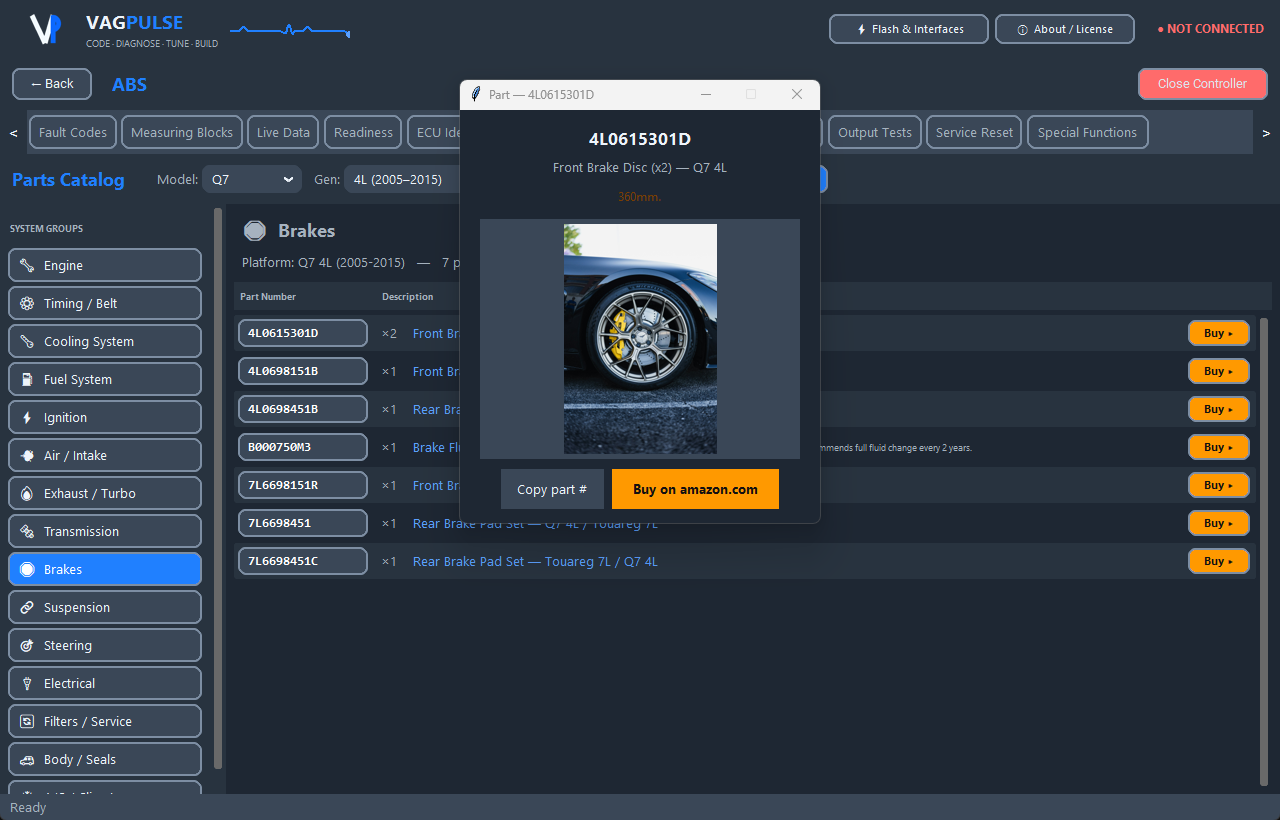Viewport: 1280px width, 820px height.
Task: Open the Service Reset tab
Action: click(974, 132)
